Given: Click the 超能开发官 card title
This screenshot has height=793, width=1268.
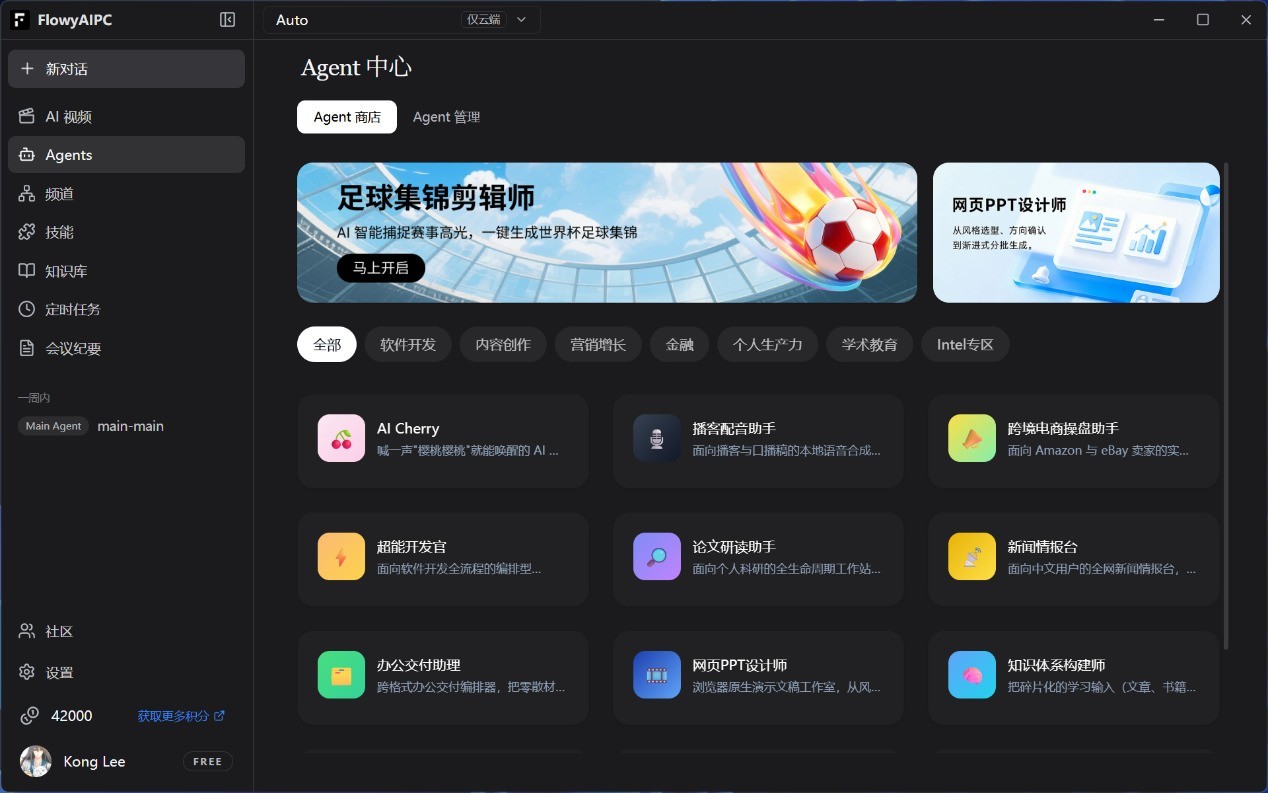Looking at the screenshot, I should coord(412,547).
